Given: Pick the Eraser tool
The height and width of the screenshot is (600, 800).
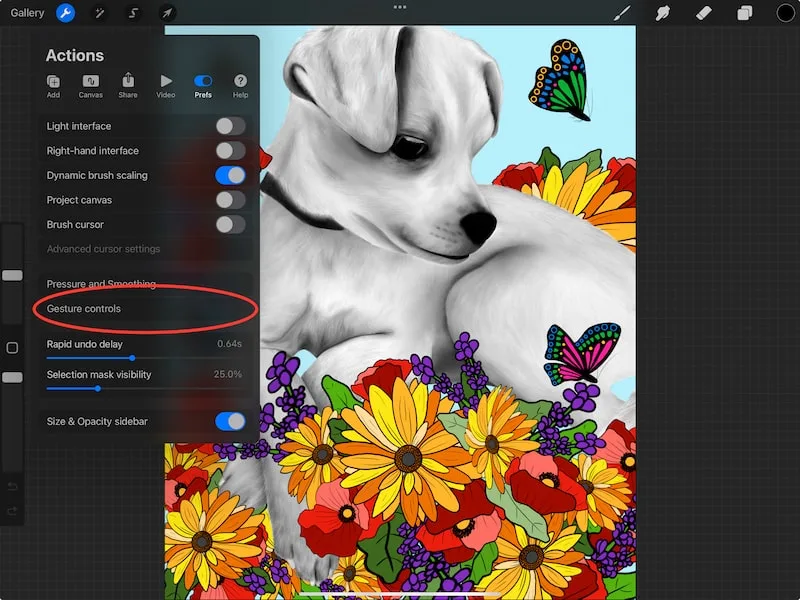Looking at the screenshot, I should point(703,13).
